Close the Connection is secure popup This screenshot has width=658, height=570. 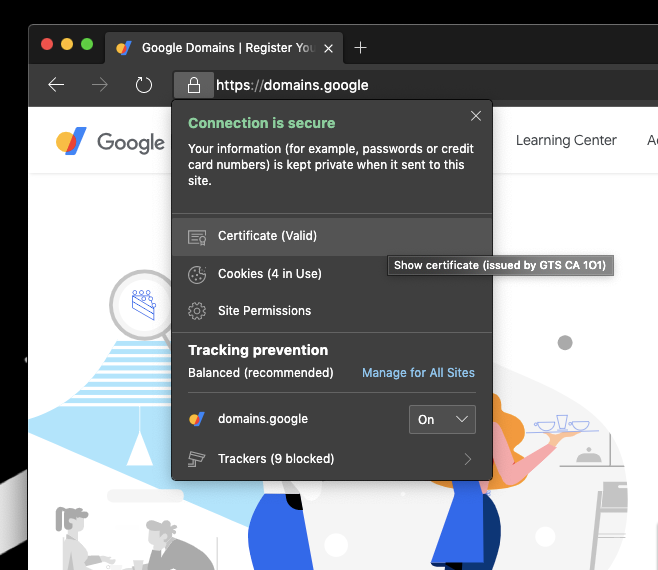(x=475, y=116)
